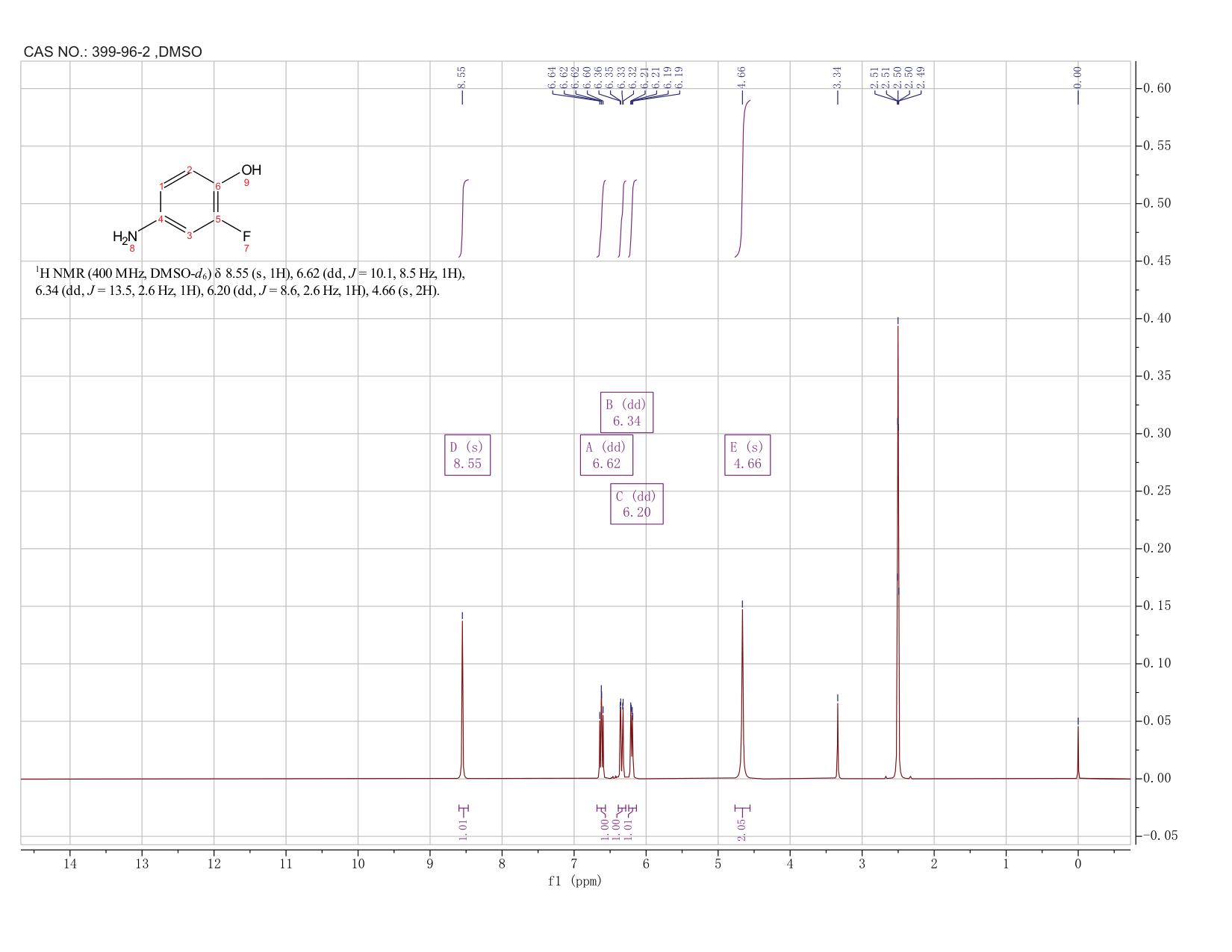The image size is (1232, 952).
Task: Click the 0.00 peak label atop the spectrum
Action: (x=1078, y=76)
